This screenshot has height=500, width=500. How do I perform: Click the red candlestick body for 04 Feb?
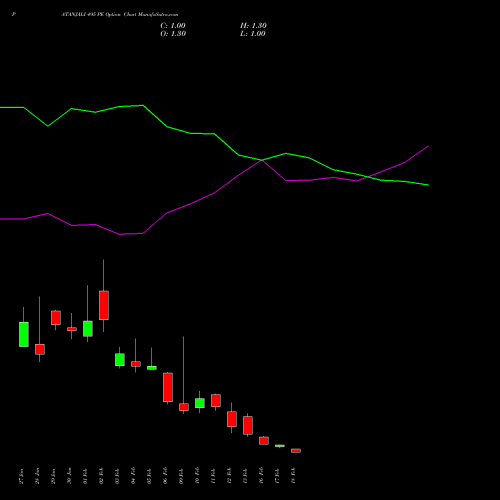136,364
